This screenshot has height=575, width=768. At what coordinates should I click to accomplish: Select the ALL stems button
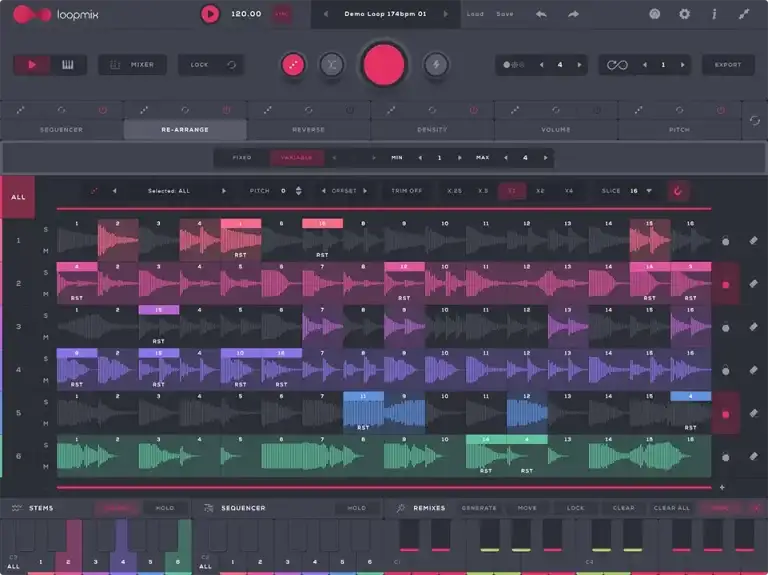(x=18, y=197)
